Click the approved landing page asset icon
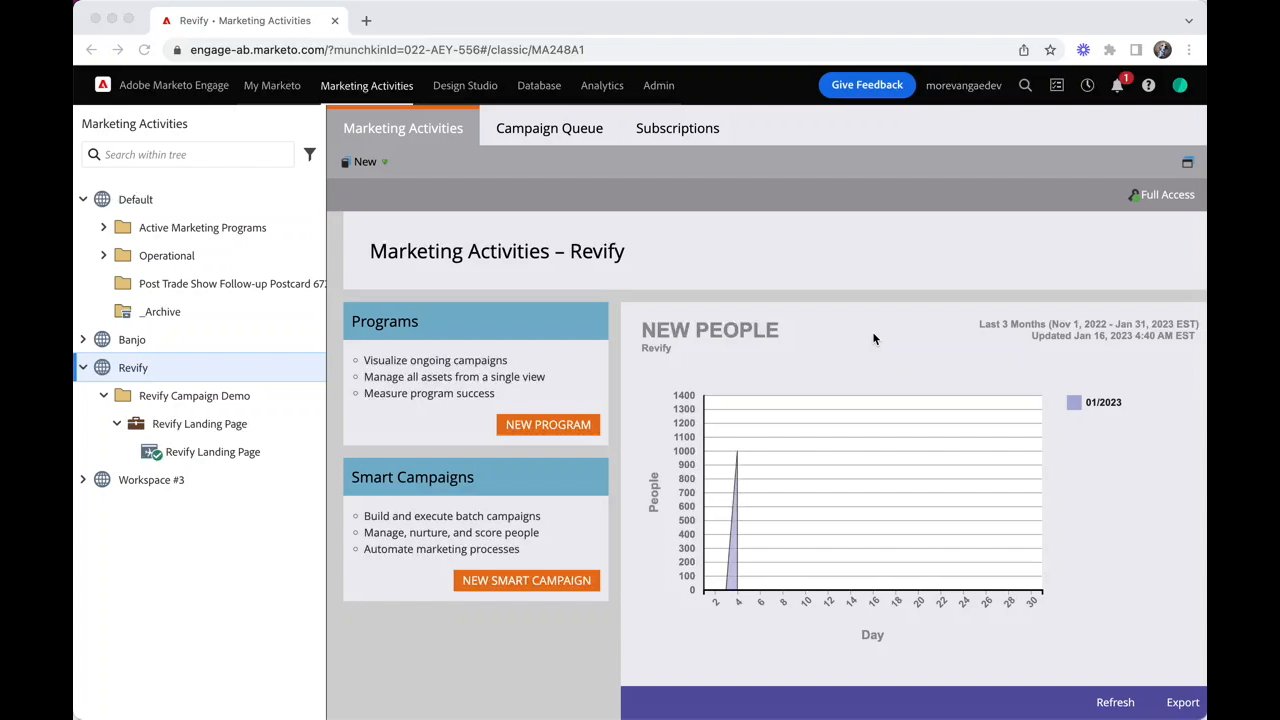 (151, 452)
